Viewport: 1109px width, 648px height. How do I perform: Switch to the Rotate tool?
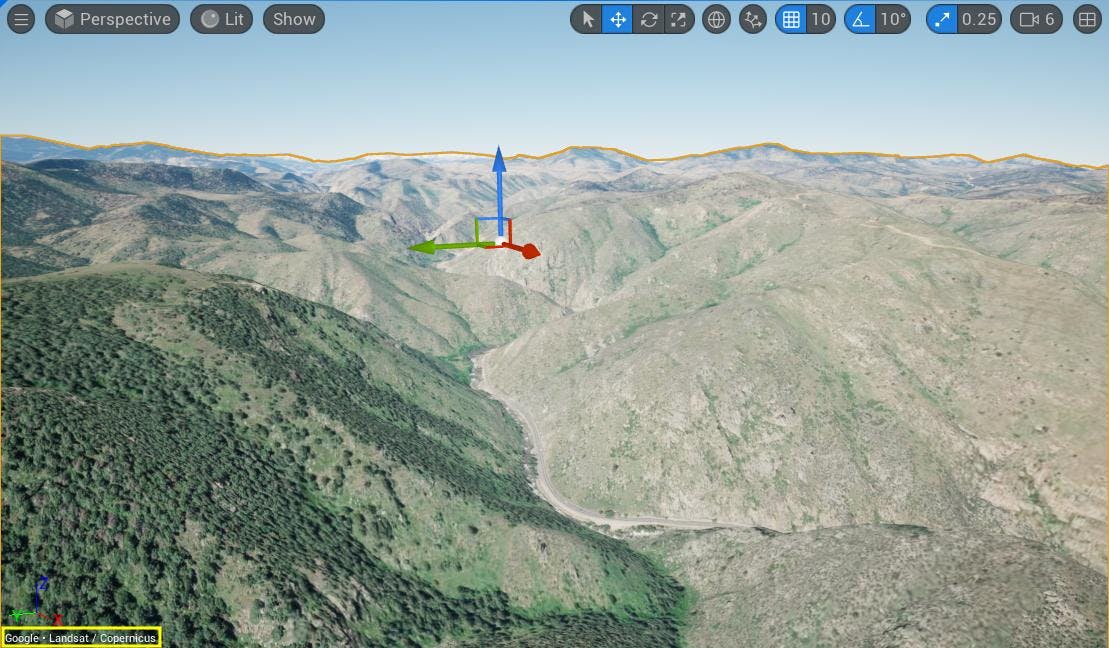[648, 18]
